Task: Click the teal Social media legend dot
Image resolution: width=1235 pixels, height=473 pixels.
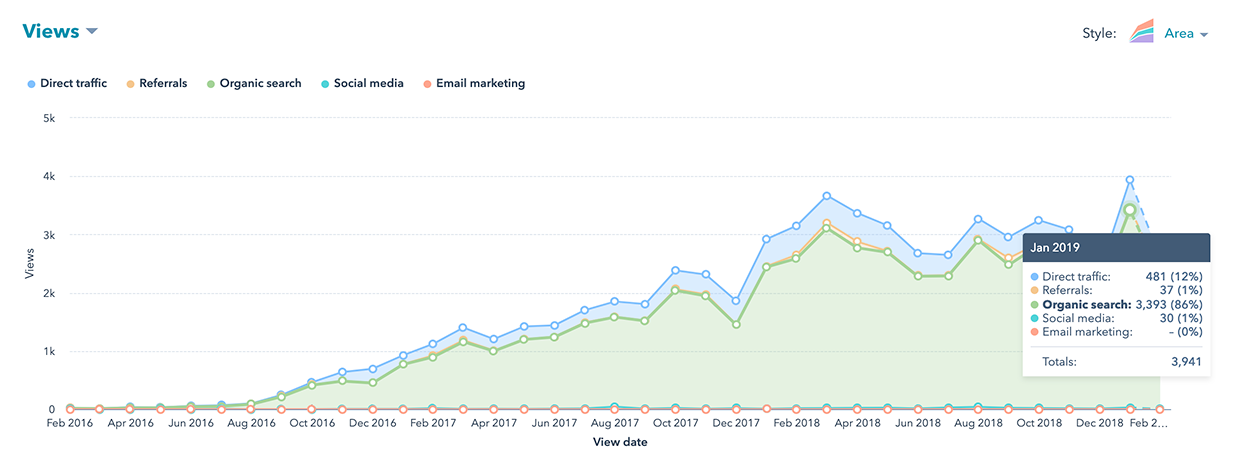Action: 325,84
